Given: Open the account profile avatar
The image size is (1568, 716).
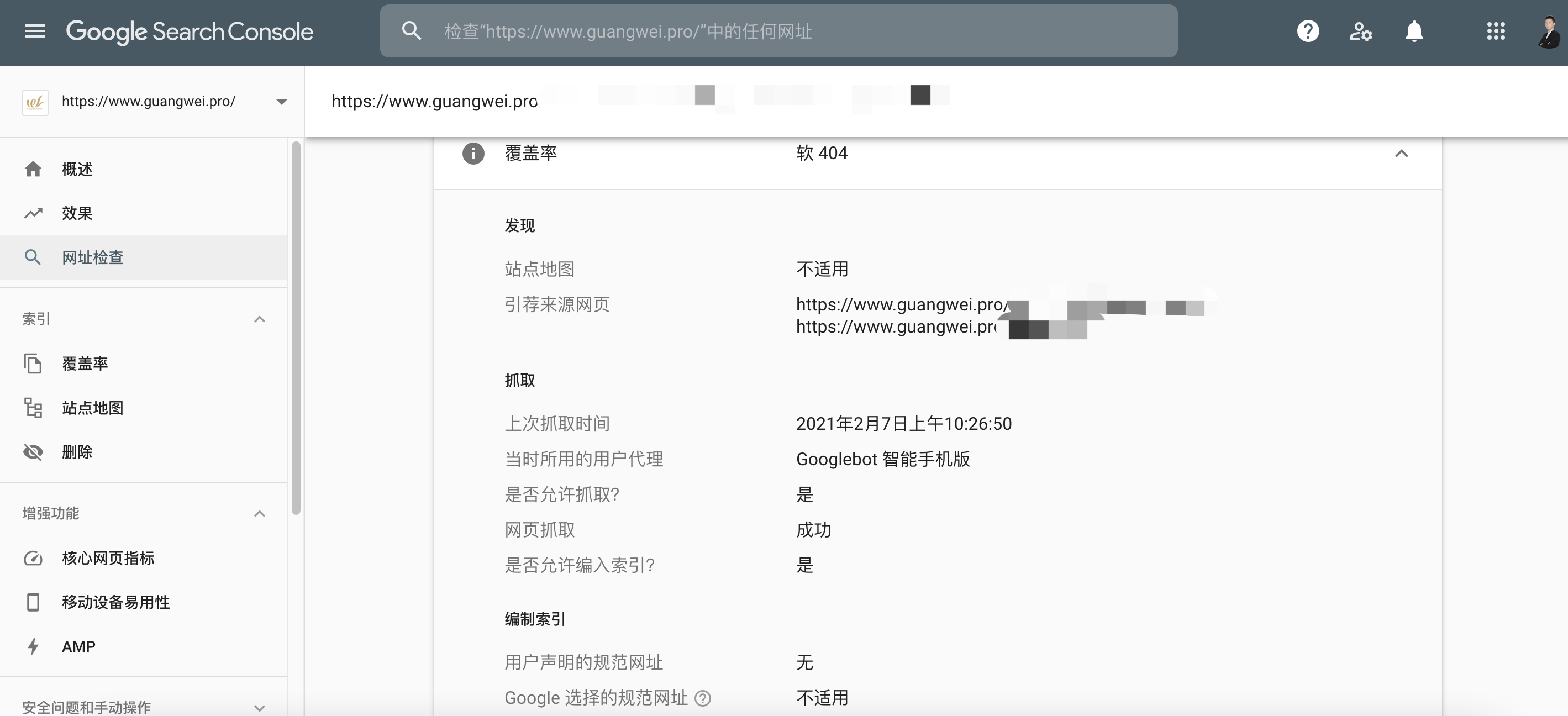Looking at the screenshot, I should [1549, 32].
